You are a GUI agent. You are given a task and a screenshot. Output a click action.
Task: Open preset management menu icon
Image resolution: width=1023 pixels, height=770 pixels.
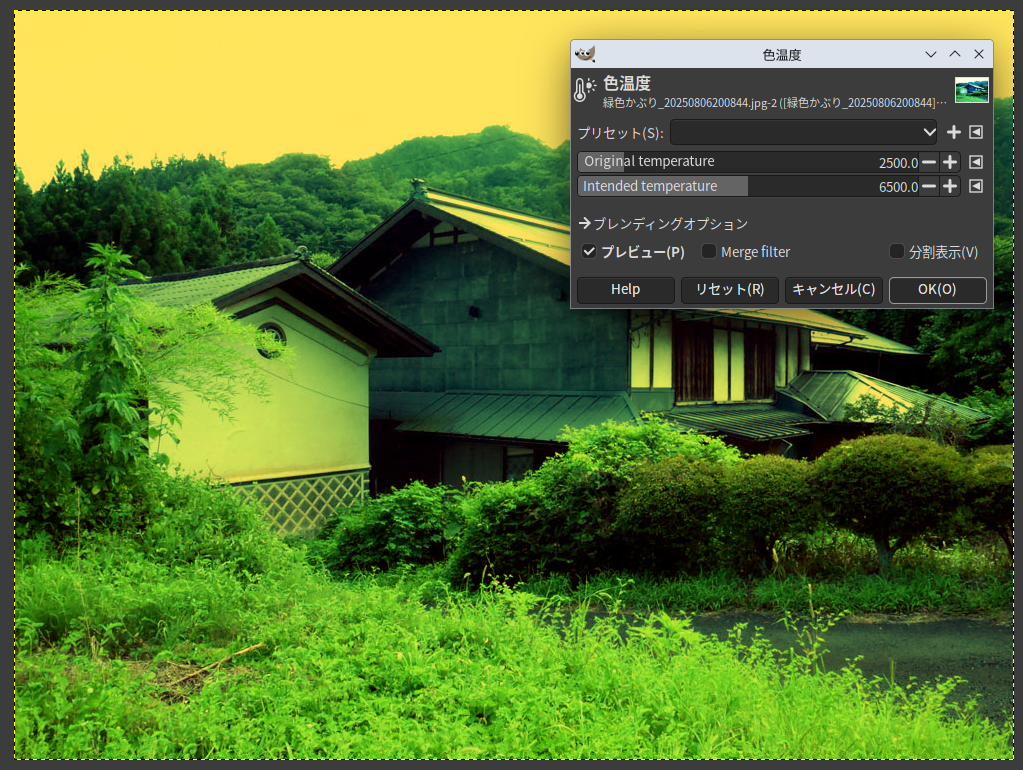[976, 132]
